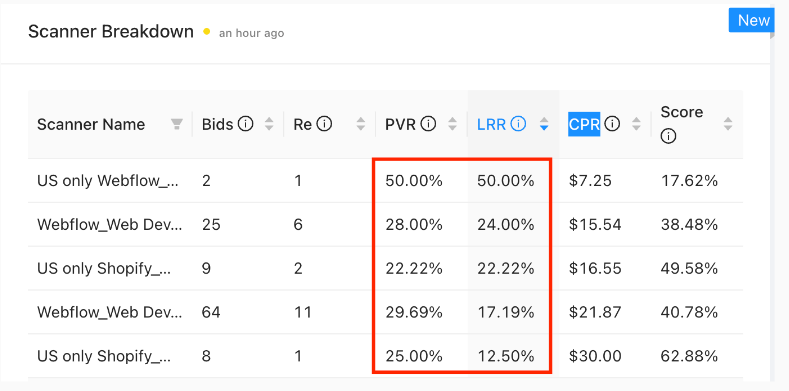The width and height of the screenshot is (789, 391).
Task: Click the Scanner Name column header
Action: click(91, 124)
